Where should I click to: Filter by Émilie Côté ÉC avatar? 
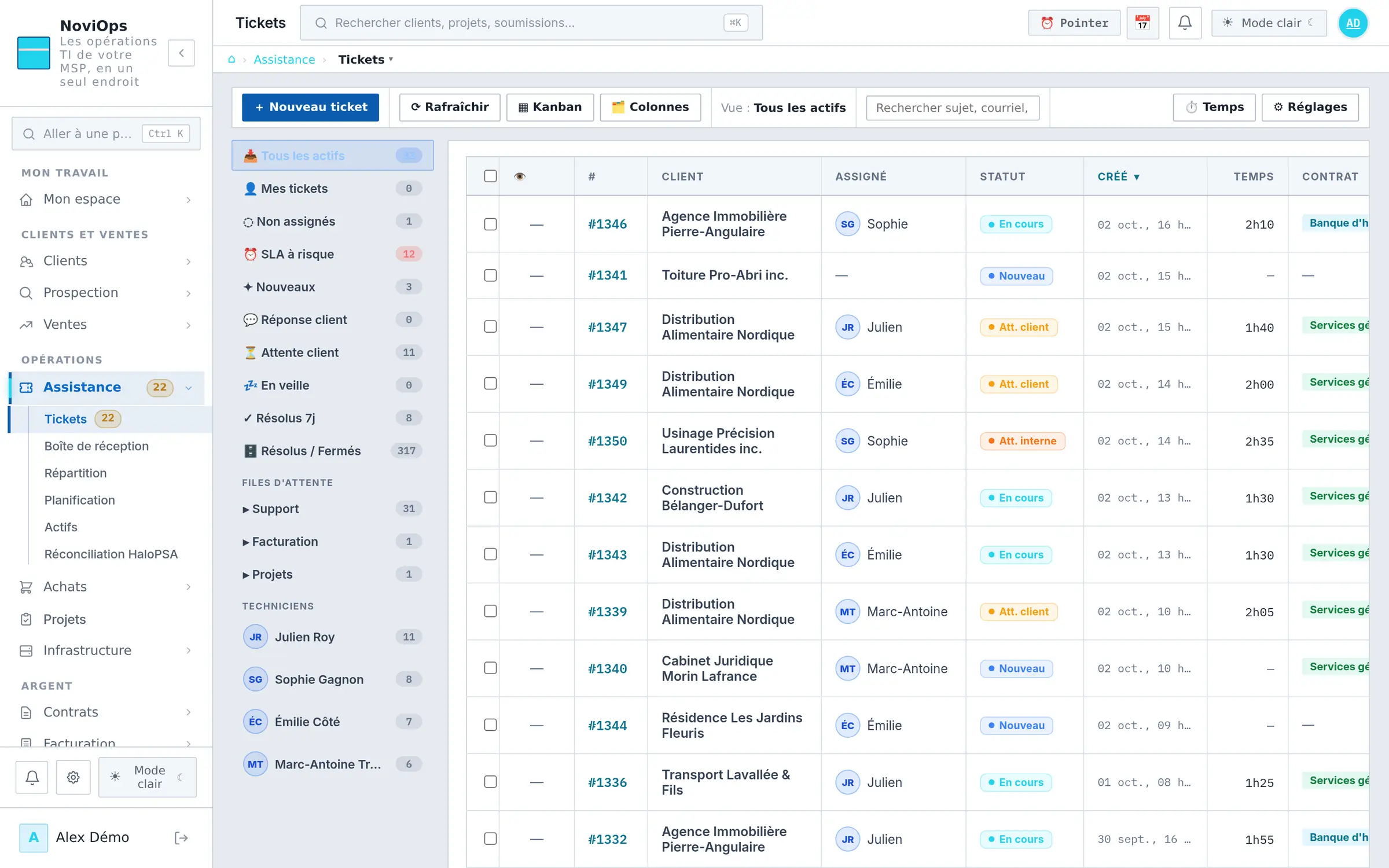[255, 722]
